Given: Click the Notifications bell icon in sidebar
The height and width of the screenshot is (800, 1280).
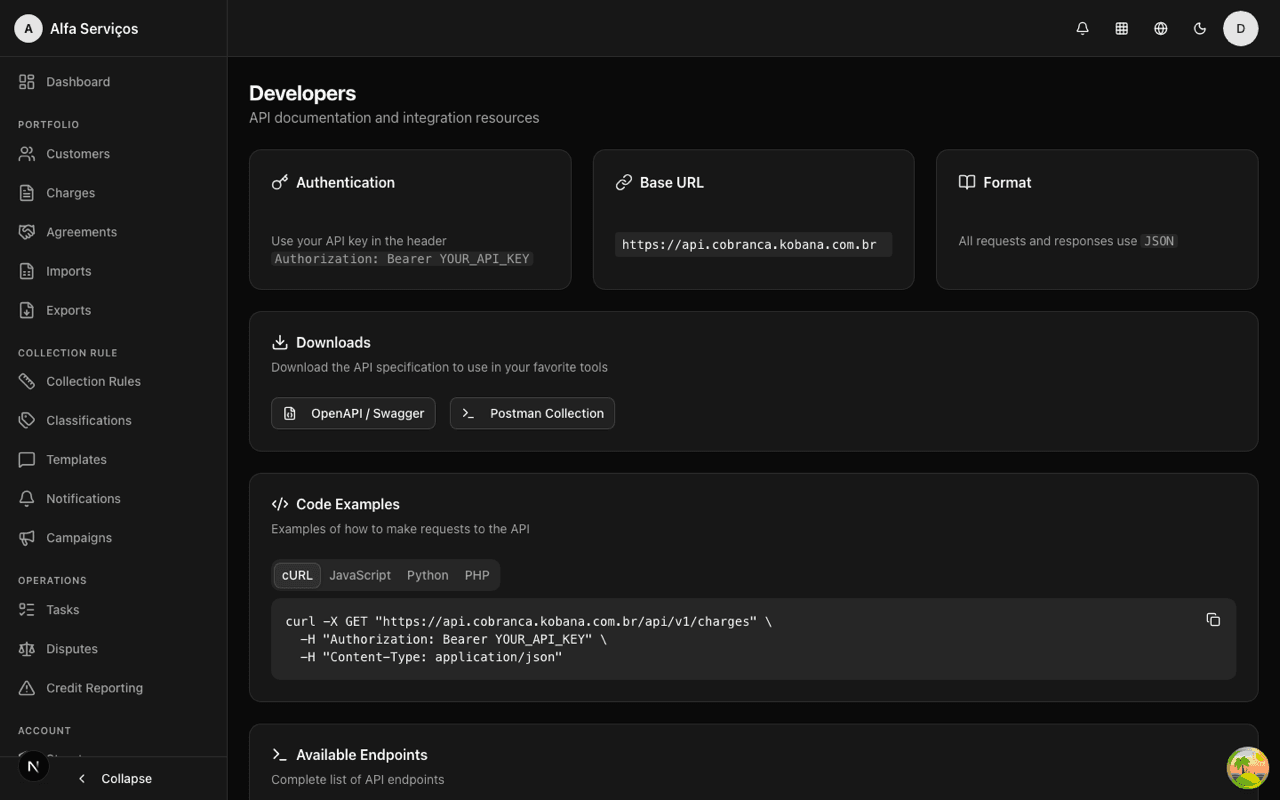Looking at the screenshot, I should (27, 498).
